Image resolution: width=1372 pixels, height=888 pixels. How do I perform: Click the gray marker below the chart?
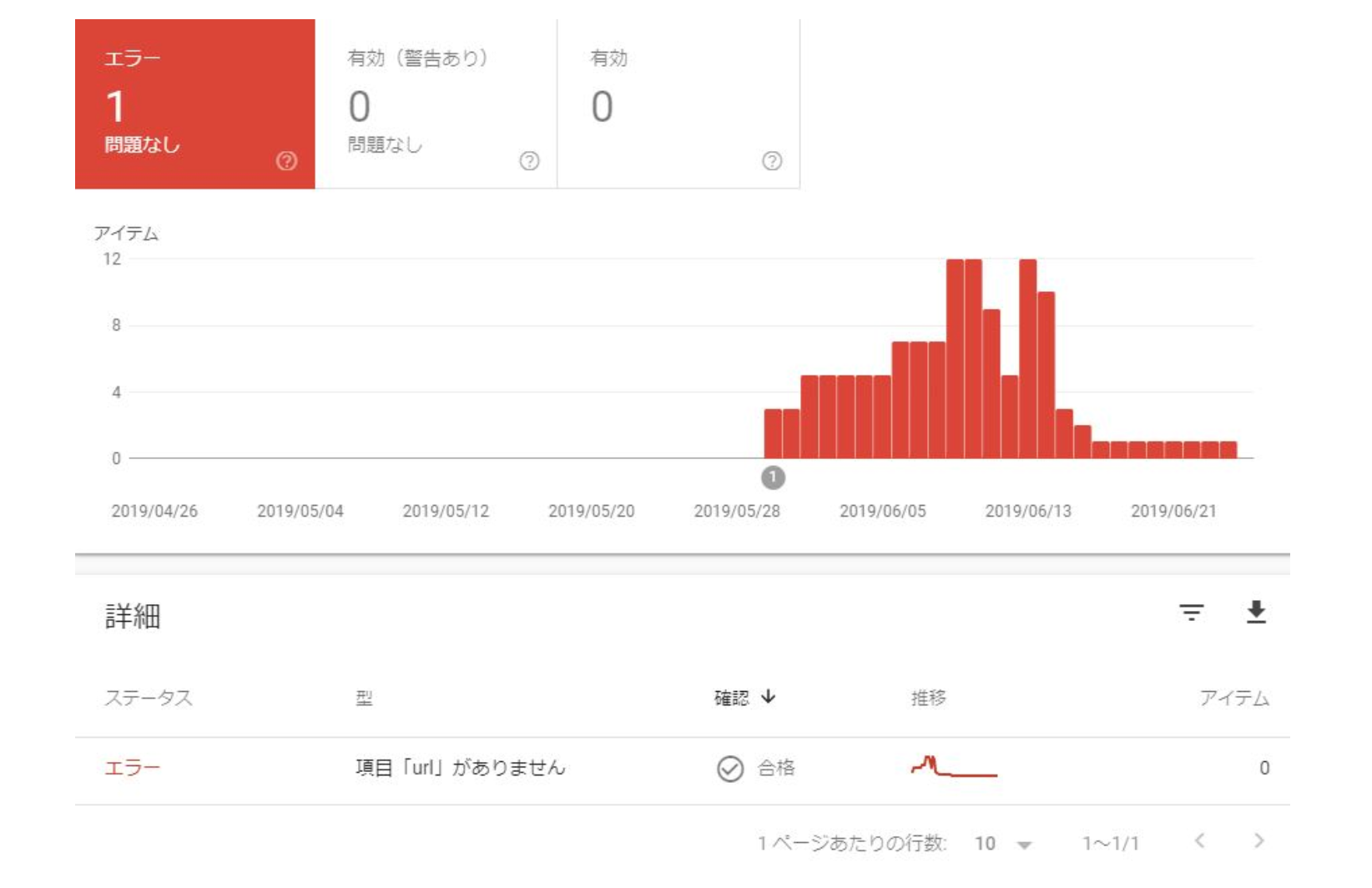[x=774, y=477]
